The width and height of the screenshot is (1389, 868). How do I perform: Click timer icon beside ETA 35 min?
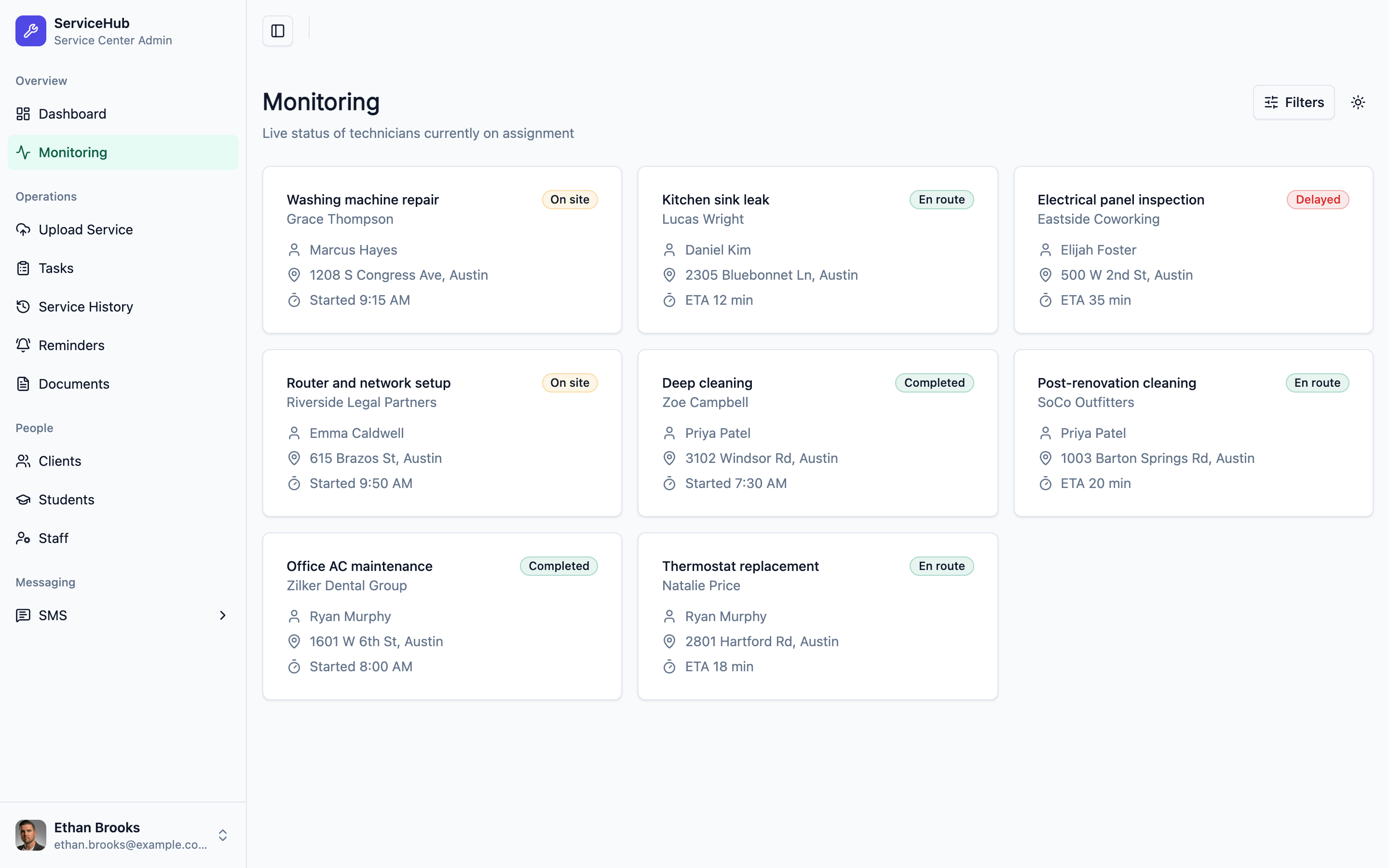pyautogui.click(x=1045, y=300)
